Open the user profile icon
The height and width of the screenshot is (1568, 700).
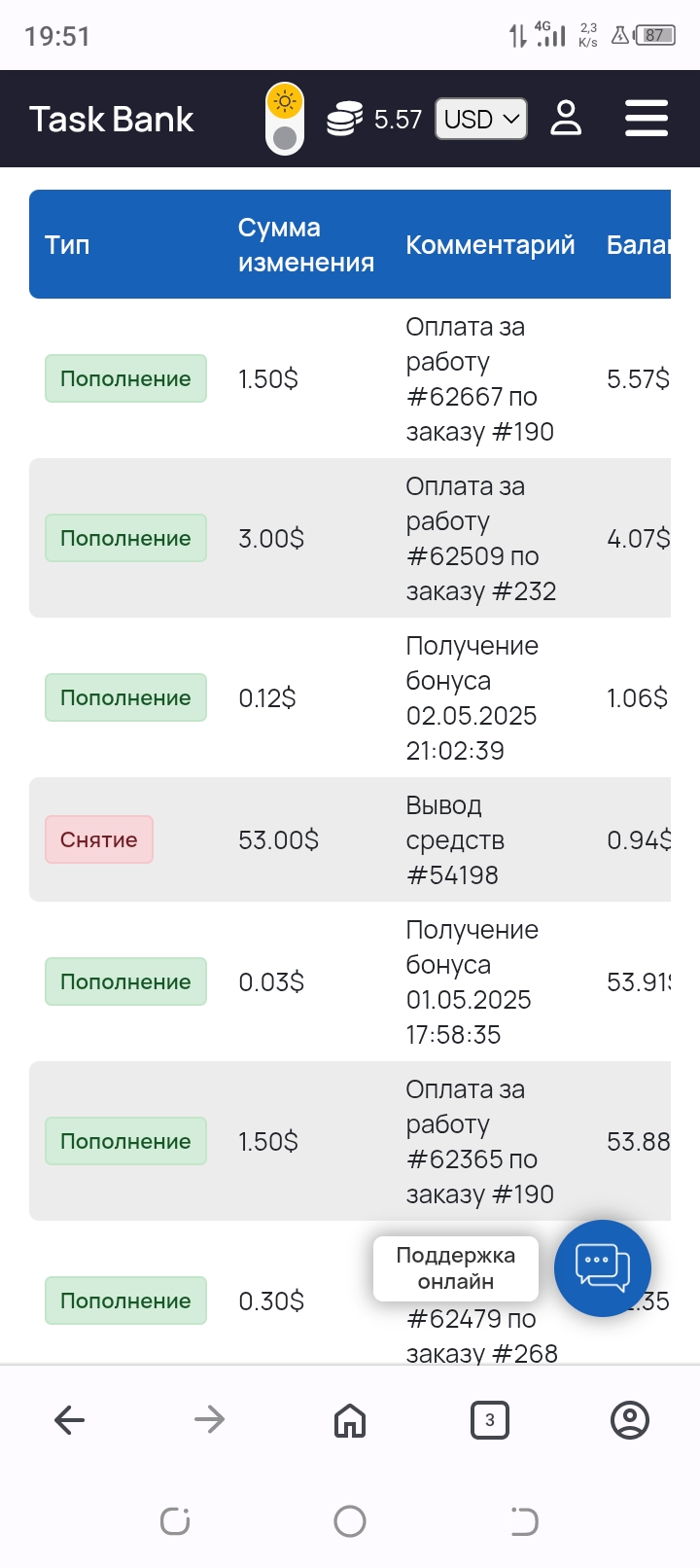pos(566,119)
